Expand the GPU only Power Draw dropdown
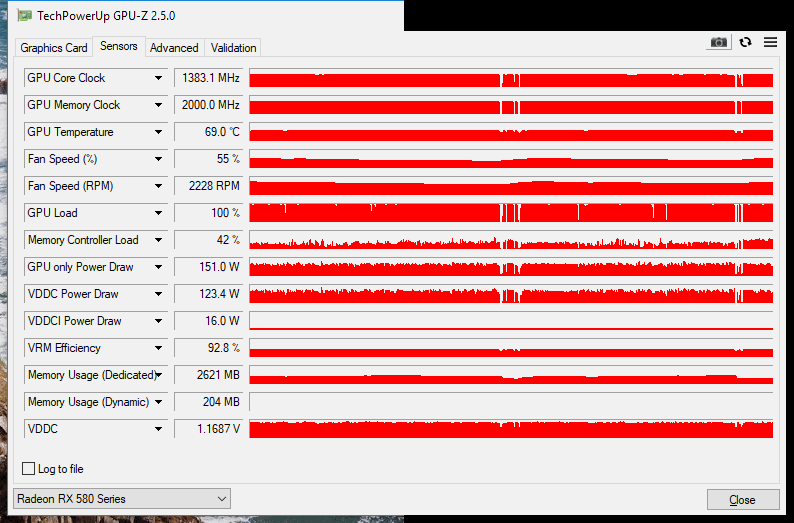The width and height of the screenshot is (794, 523). point(158,267)
